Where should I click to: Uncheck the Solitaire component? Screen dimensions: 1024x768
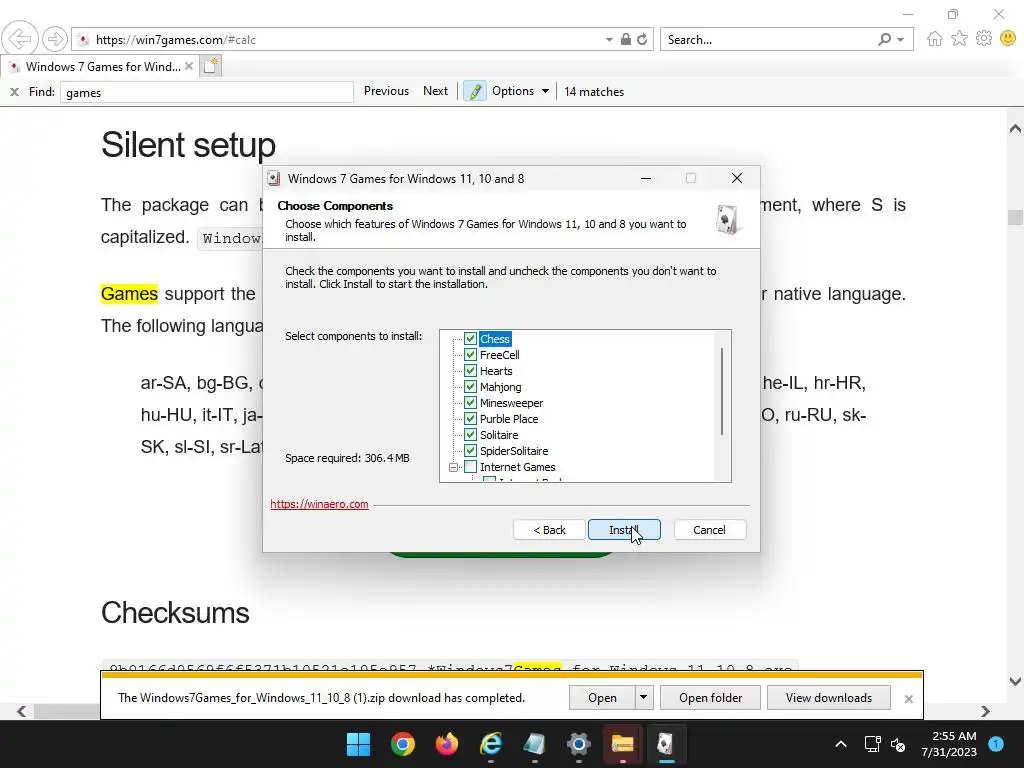(x=470, y=434)
